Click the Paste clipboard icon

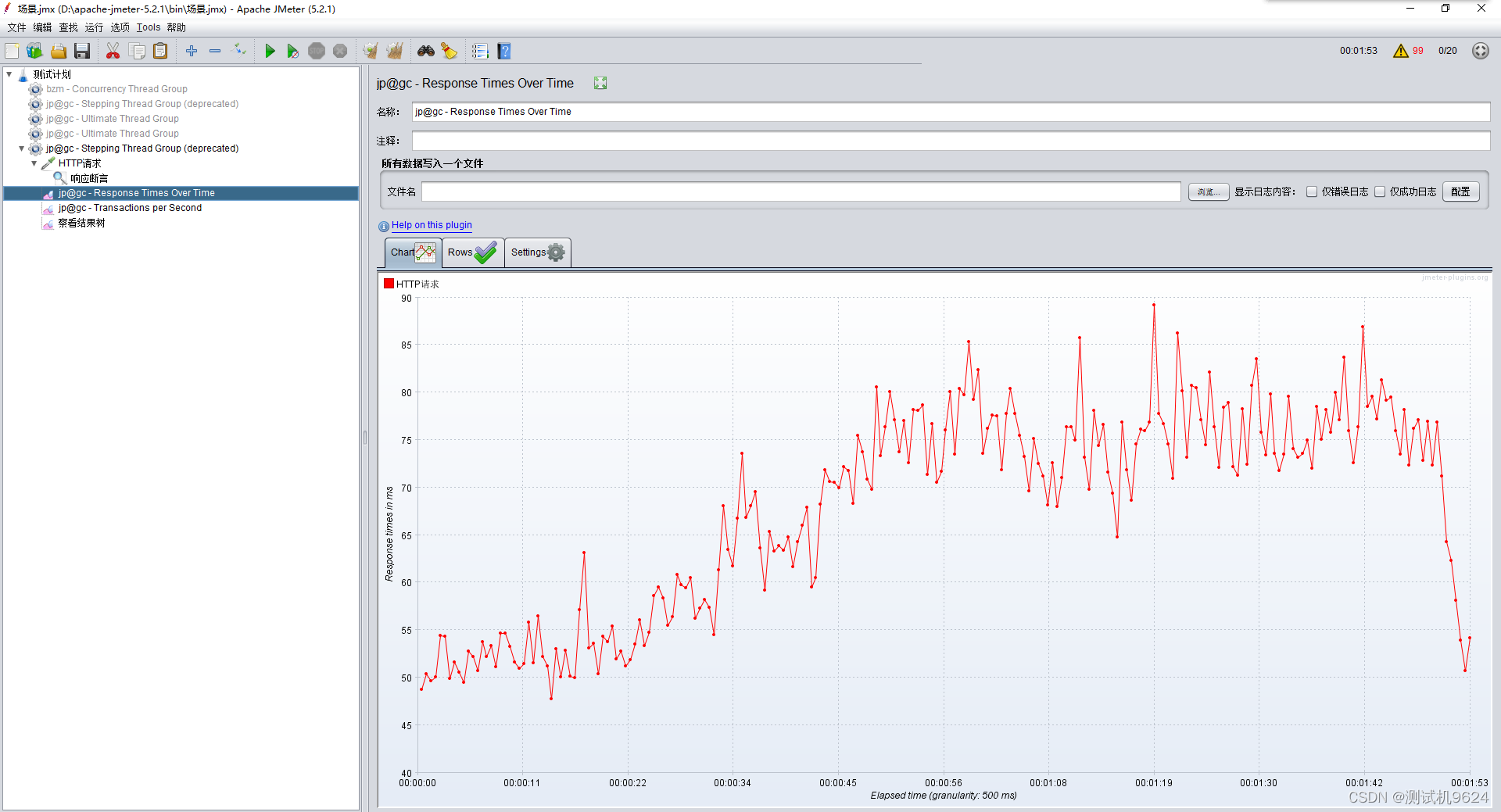[x=160, y=52]
